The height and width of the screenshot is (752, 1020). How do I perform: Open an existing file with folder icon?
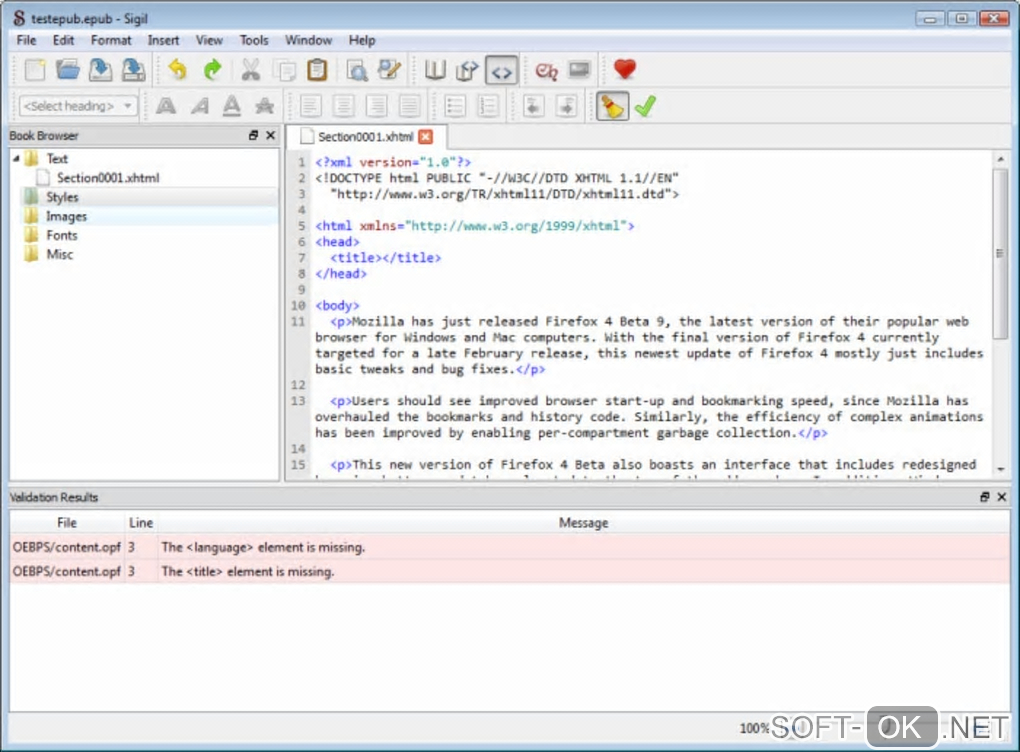coord(67,70)
